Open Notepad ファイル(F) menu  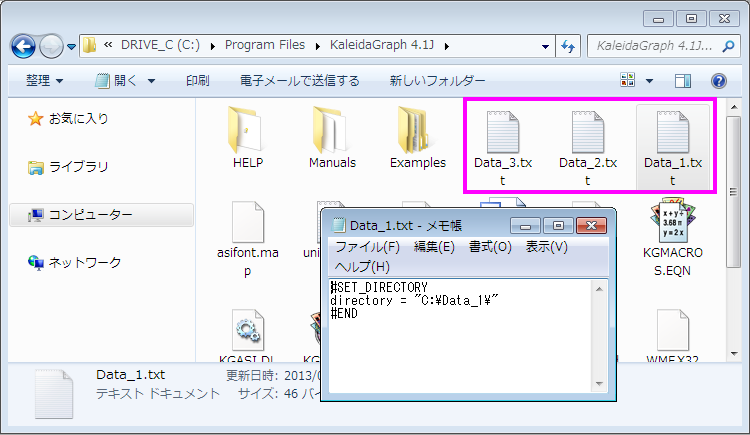(367, 247)
